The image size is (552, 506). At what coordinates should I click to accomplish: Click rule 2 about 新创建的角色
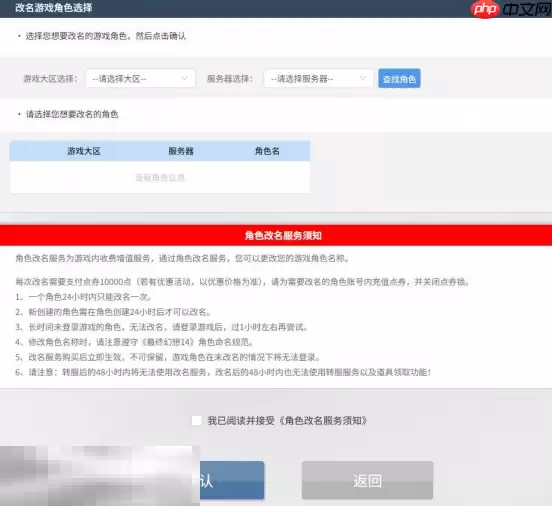pos(113,312)
